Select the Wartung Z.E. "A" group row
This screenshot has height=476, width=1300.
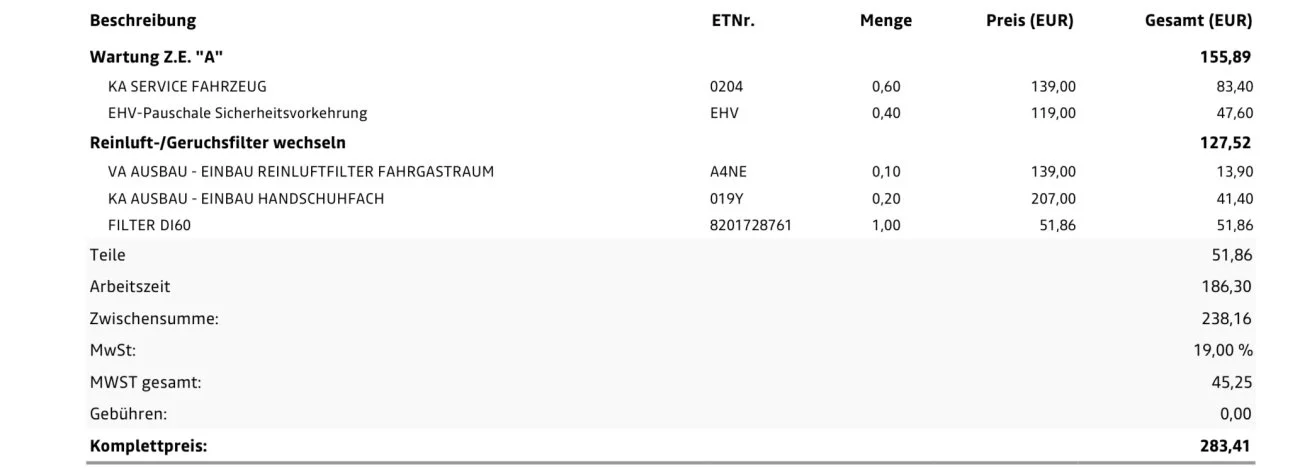(x=671, y=56)
